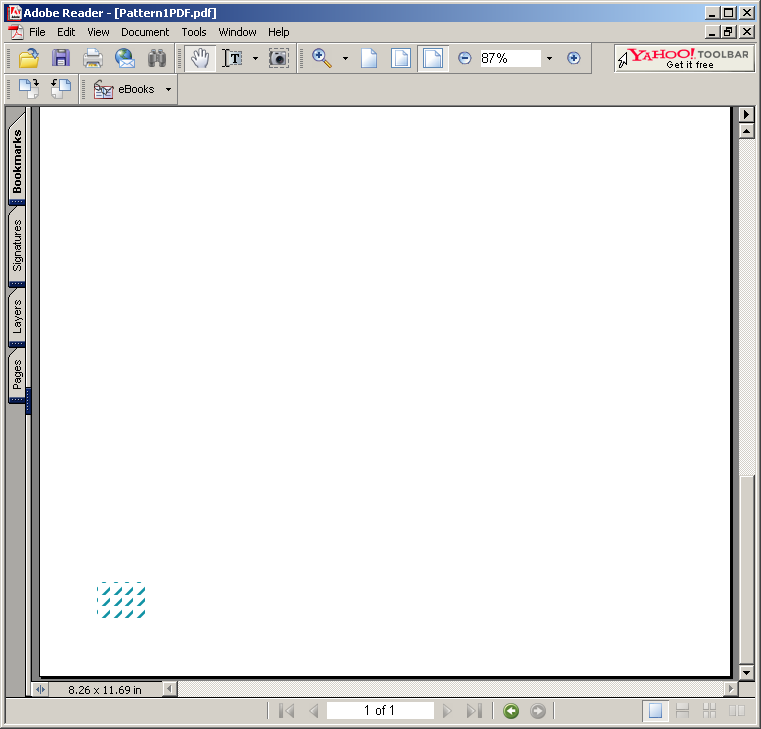Open the File menu

37,32
